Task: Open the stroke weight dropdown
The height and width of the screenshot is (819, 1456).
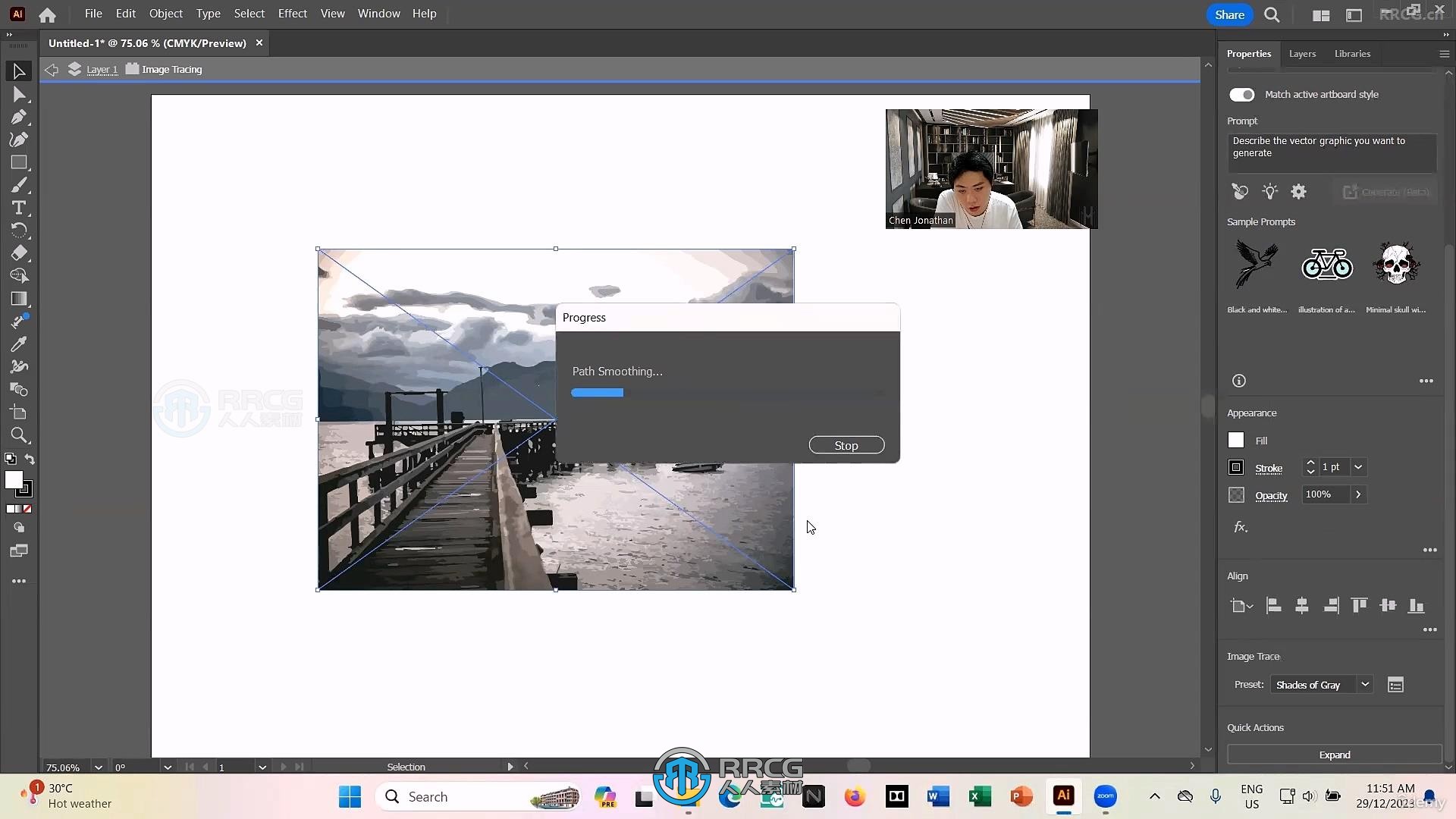Action: [1358, 467]
